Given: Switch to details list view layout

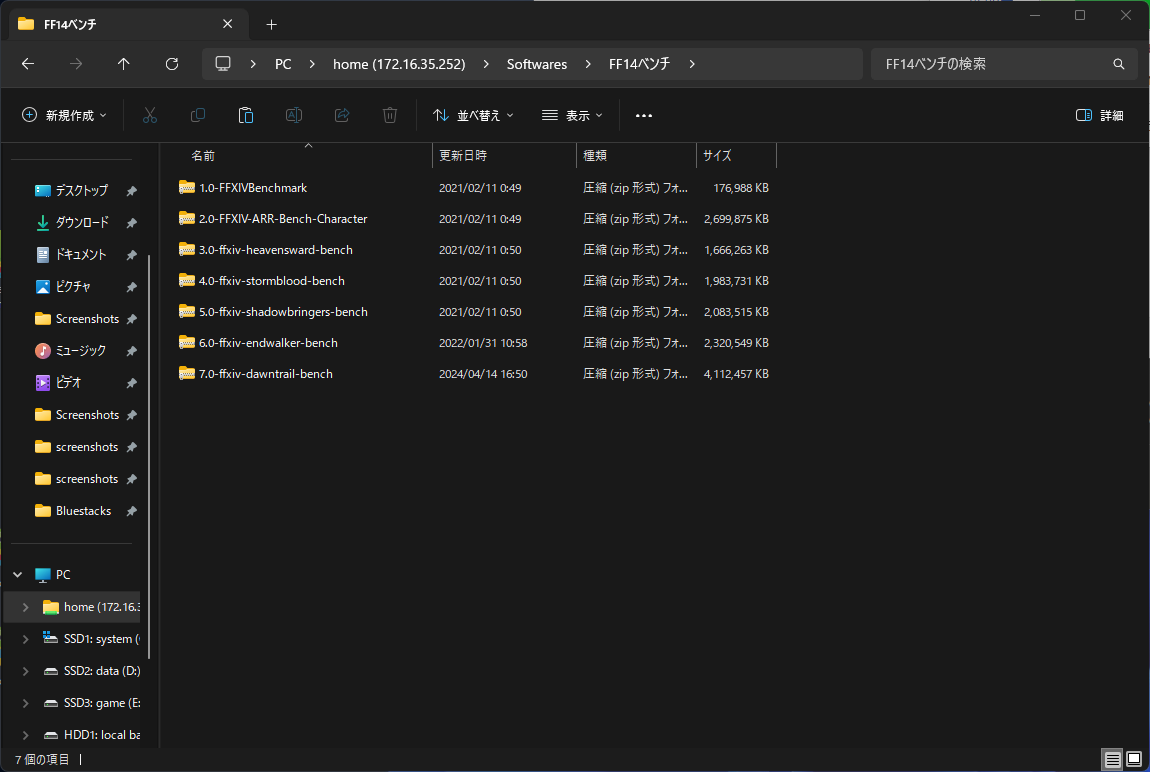Looking at the screenshot, I should (1113, 760).
